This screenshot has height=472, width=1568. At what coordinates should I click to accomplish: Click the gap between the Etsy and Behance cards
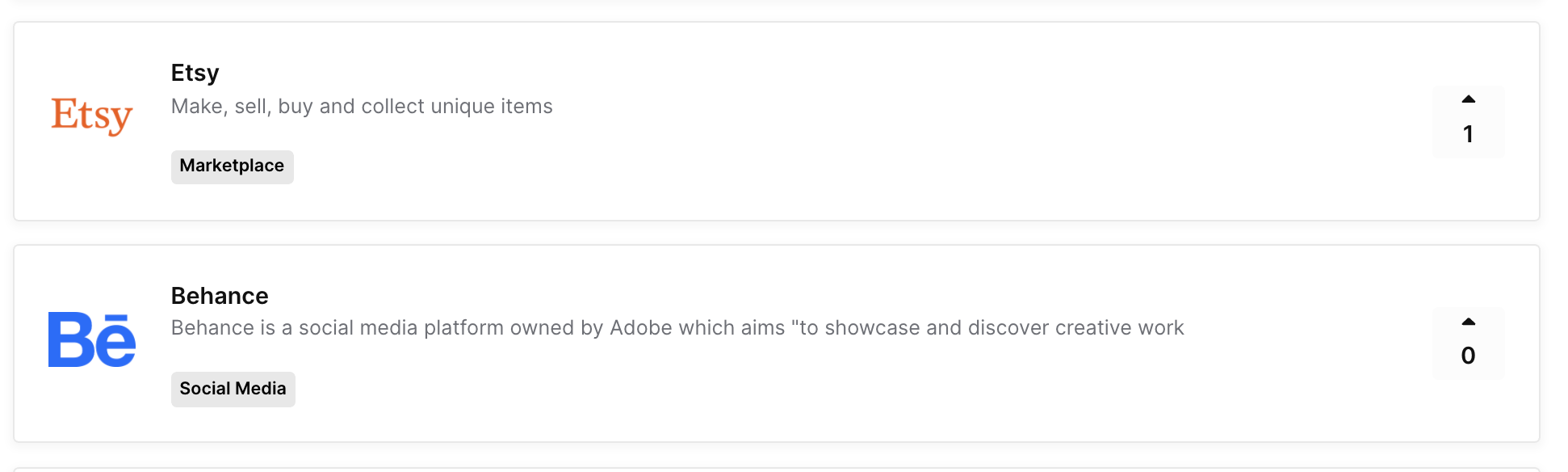coord(777,233)
